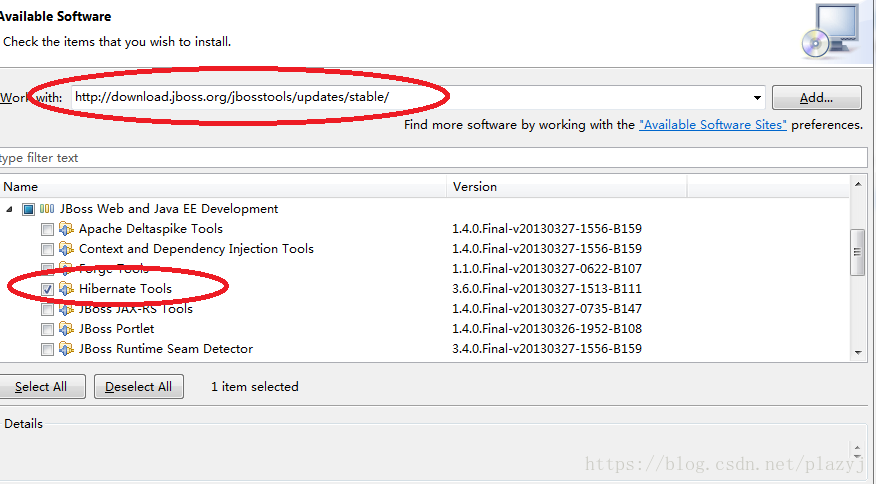
Task: Click version 3.4.0.Final-v20130327-1556-B159
Action: pos(547,349)
